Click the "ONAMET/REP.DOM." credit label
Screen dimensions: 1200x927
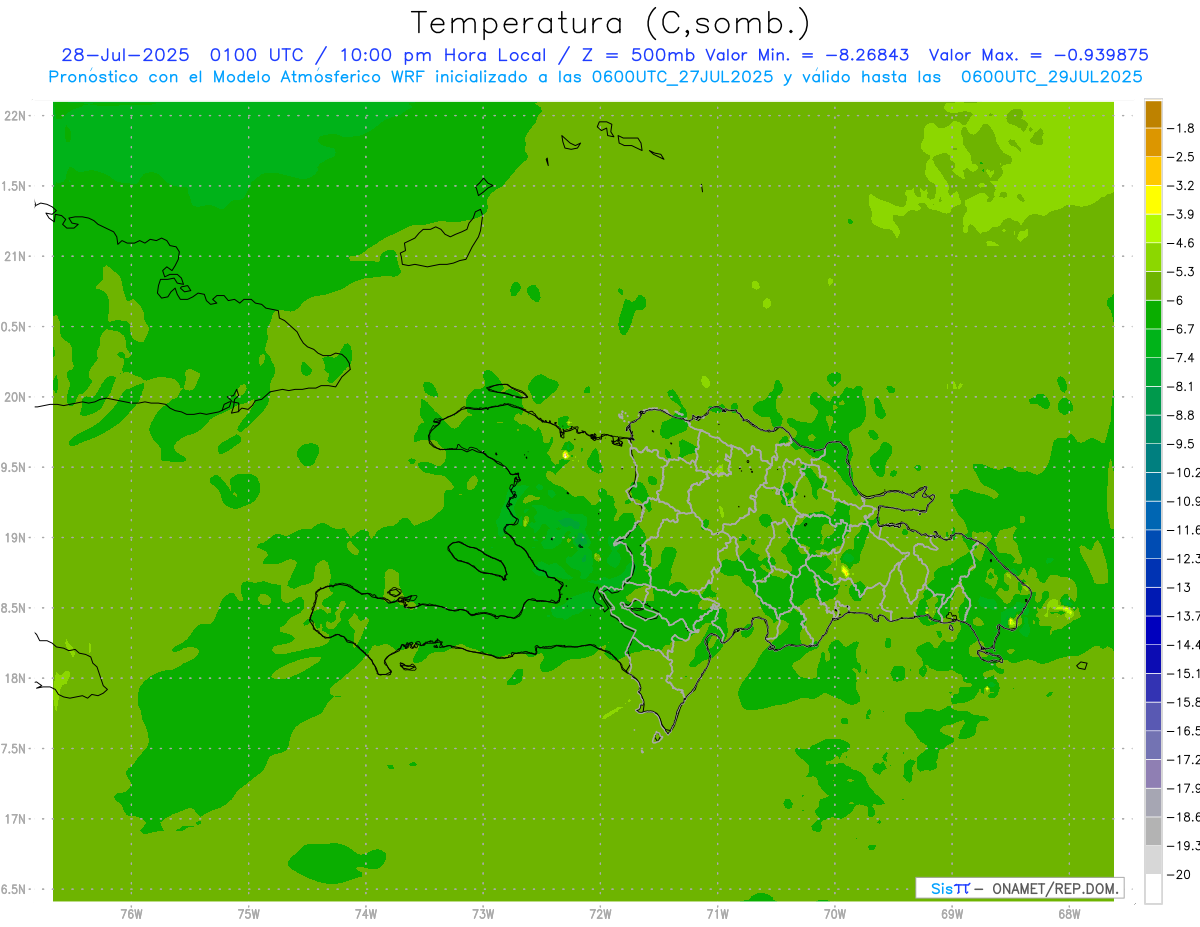tap(1055, 888)
